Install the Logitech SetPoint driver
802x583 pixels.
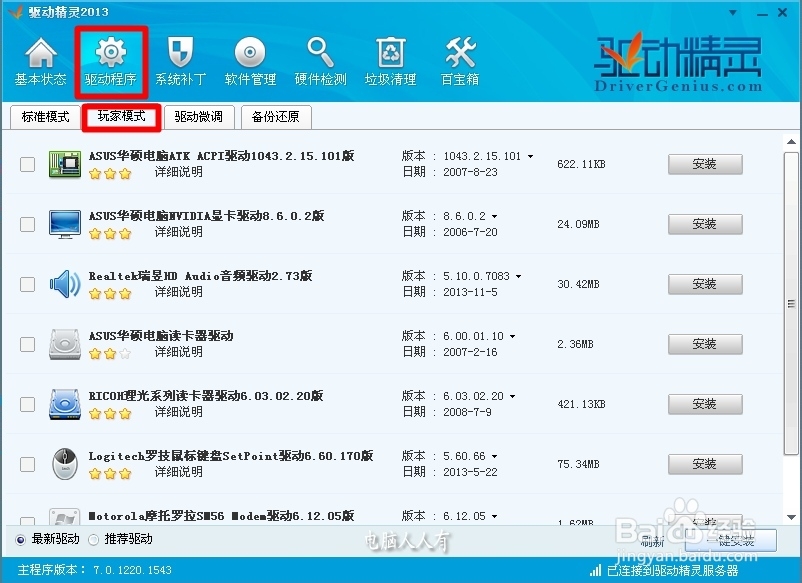point(705,464)
